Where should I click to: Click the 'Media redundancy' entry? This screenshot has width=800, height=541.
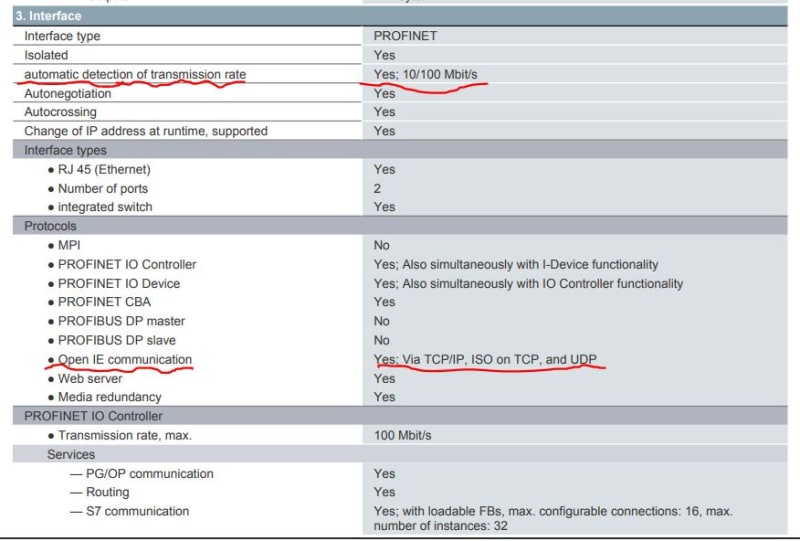pos(110,397)
